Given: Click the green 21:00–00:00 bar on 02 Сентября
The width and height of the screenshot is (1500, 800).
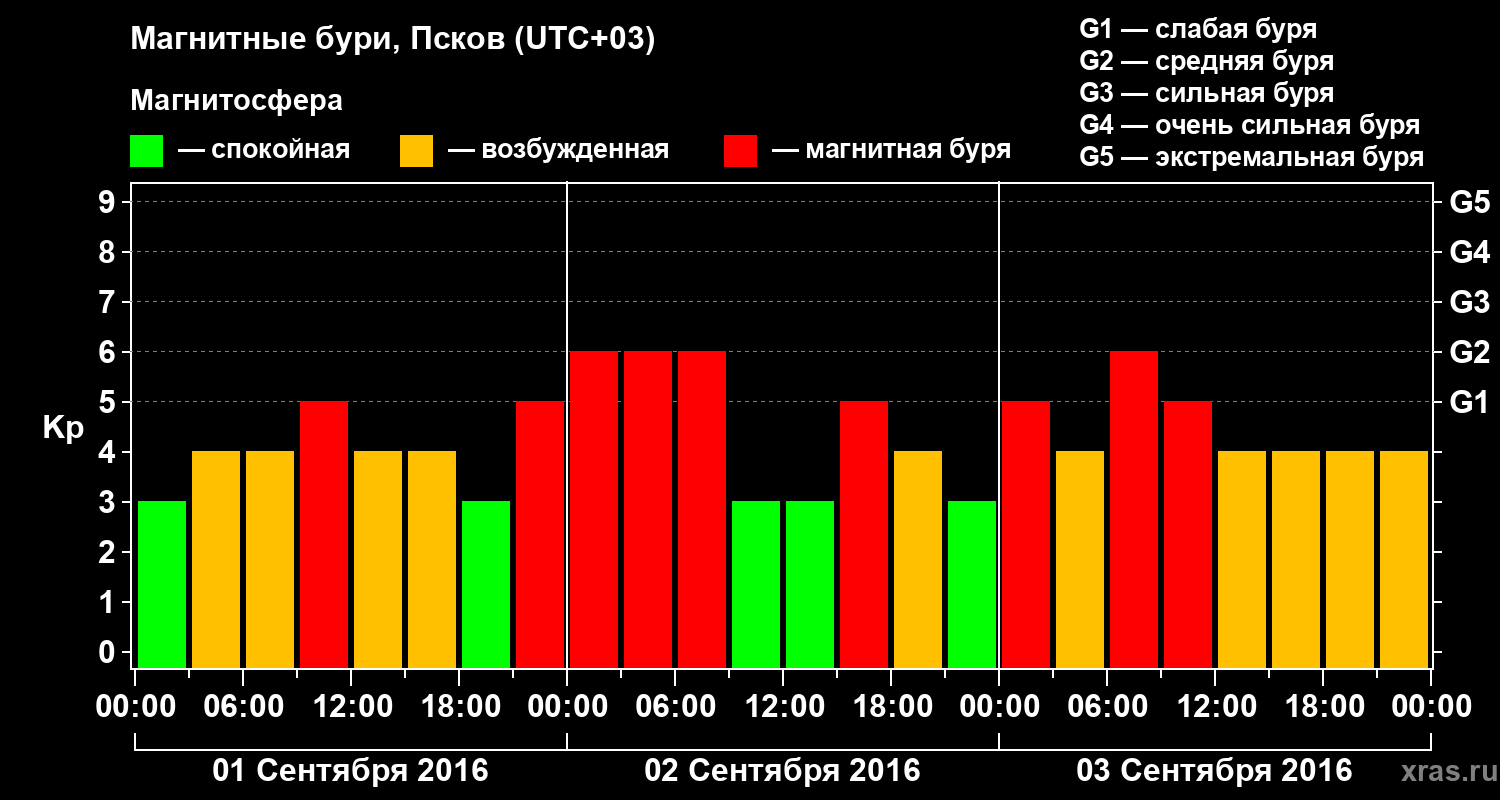Looking at the screenshot, I should coord(972,584).
